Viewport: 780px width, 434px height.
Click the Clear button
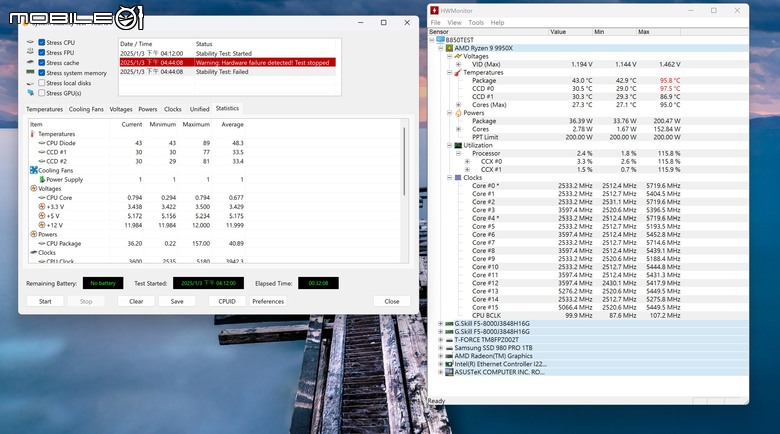pyautogui.click(x=136, y=301)
